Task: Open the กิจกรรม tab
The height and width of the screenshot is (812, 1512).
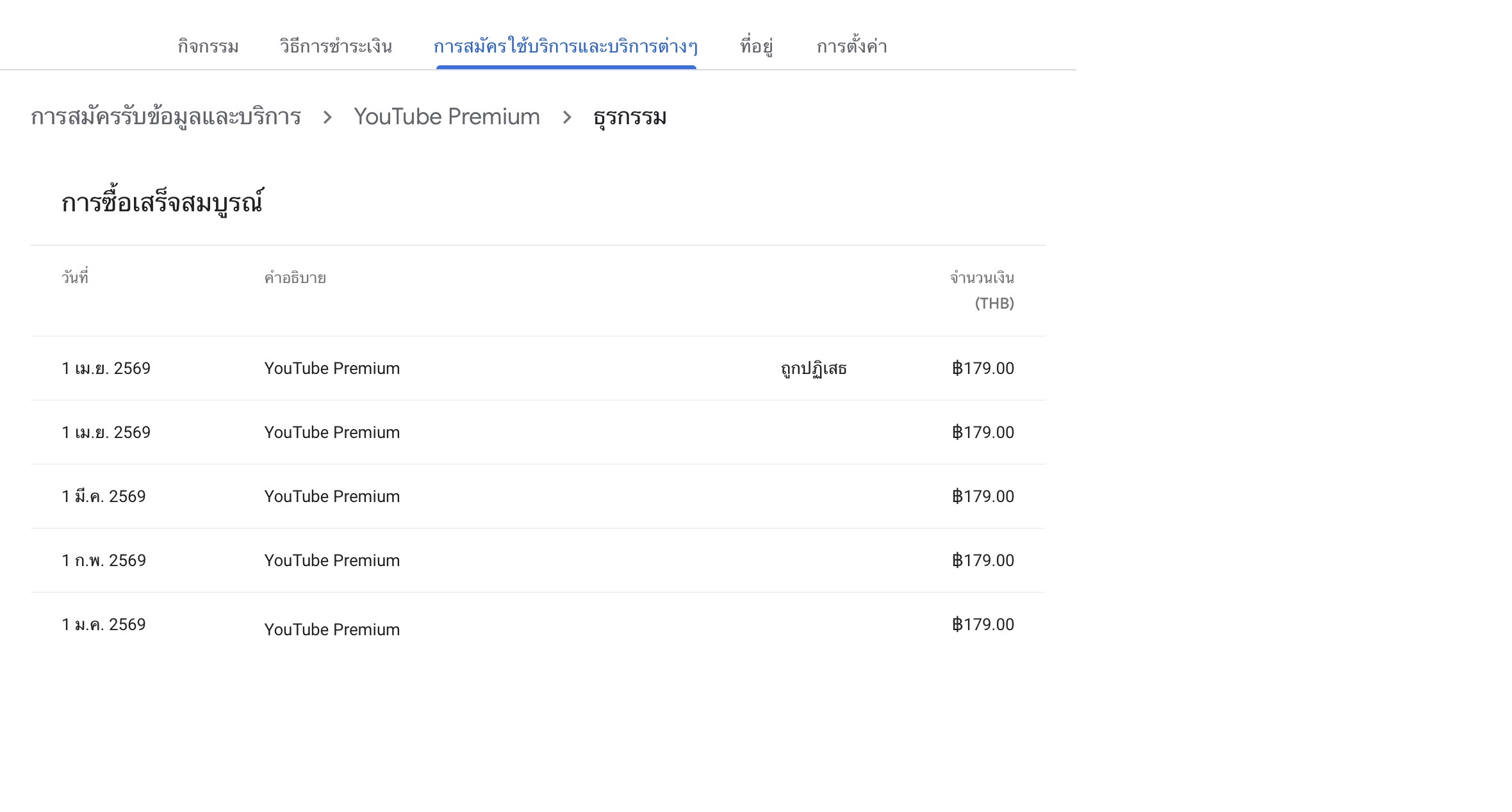Action: point(208,47)
